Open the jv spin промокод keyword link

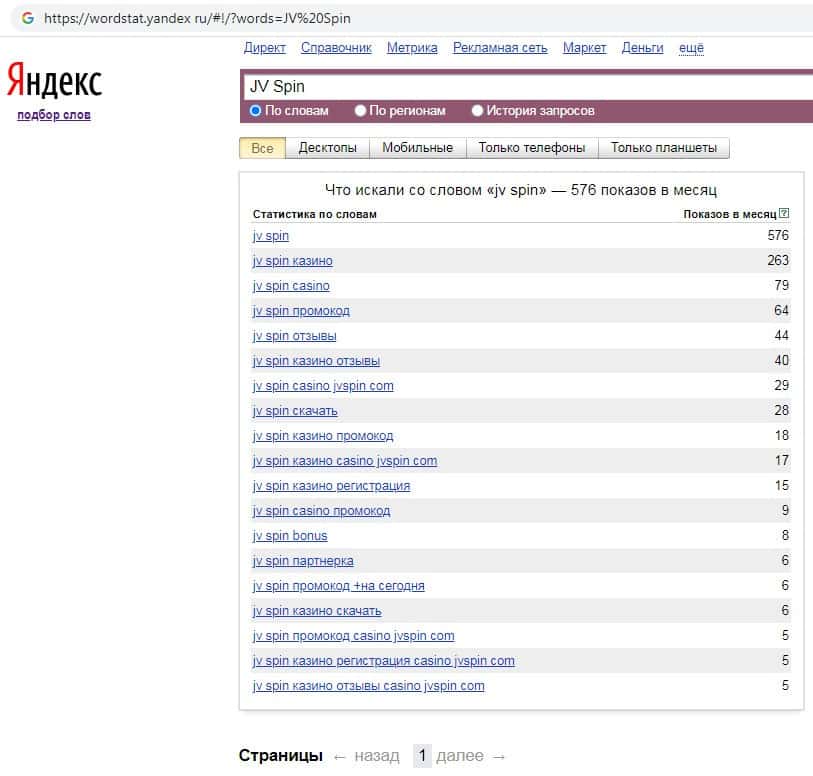point(301,311)
